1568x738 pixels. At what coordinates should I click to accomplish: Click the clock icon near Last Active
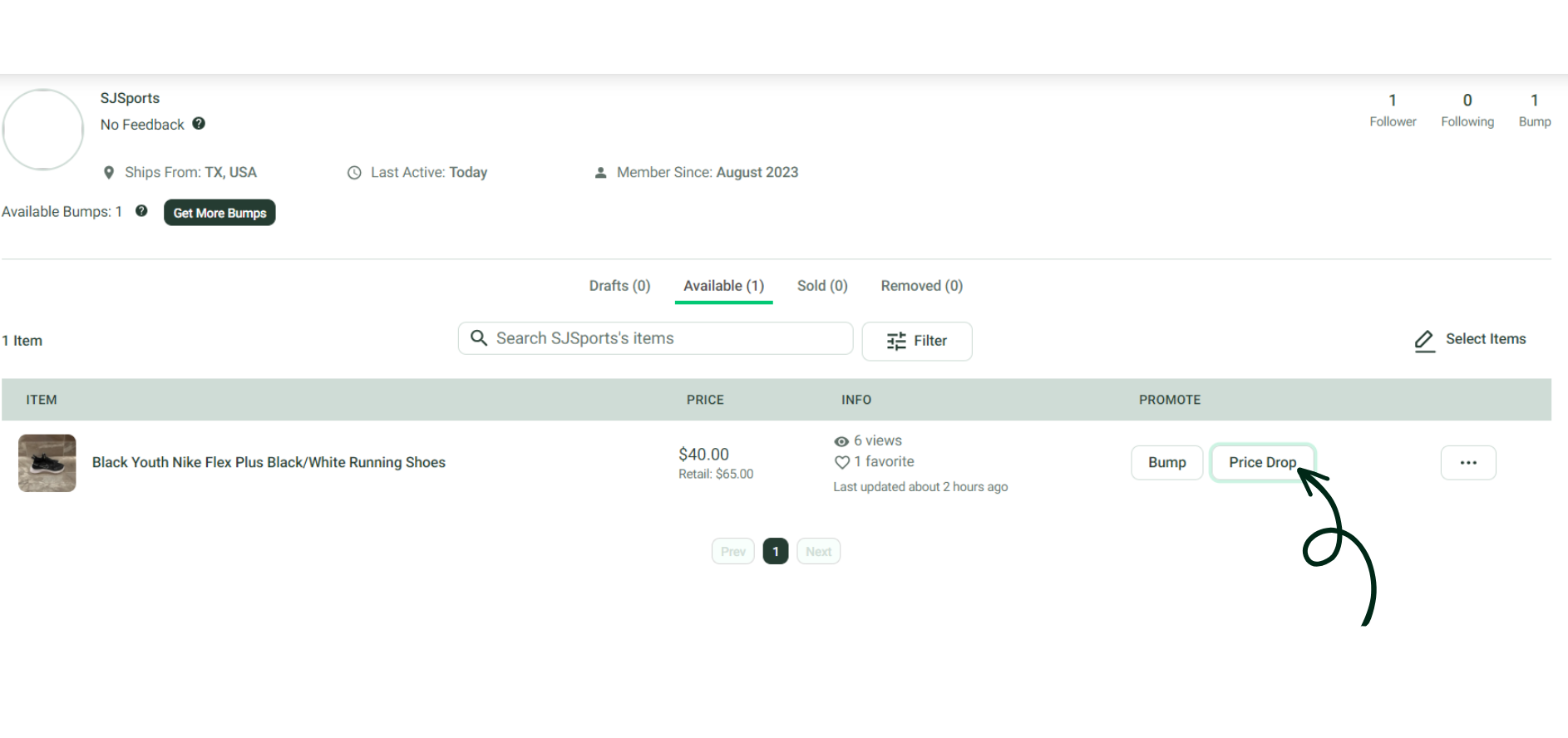point(354,173)
